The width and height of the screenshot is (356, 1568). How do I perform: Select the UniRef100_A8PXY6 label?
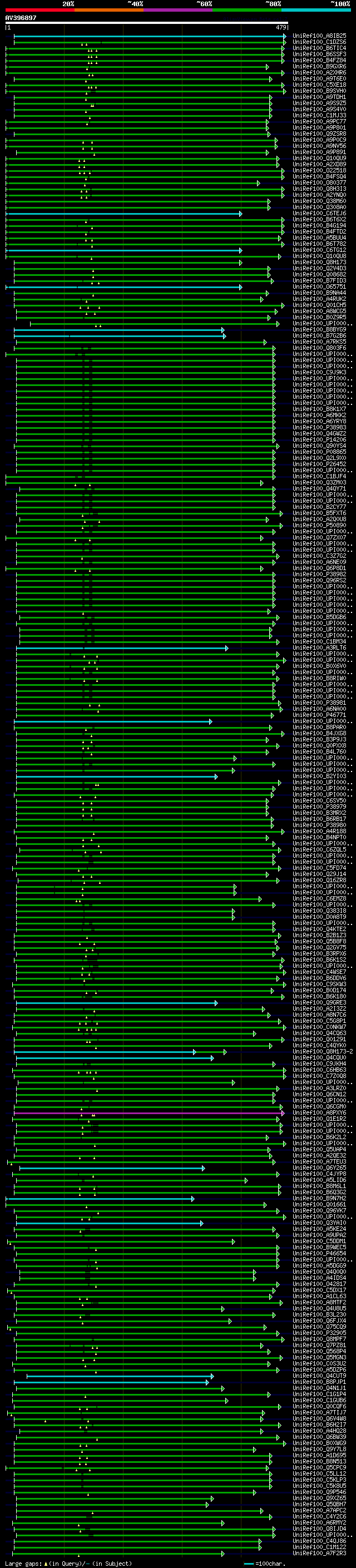(x=319, y=1112)
